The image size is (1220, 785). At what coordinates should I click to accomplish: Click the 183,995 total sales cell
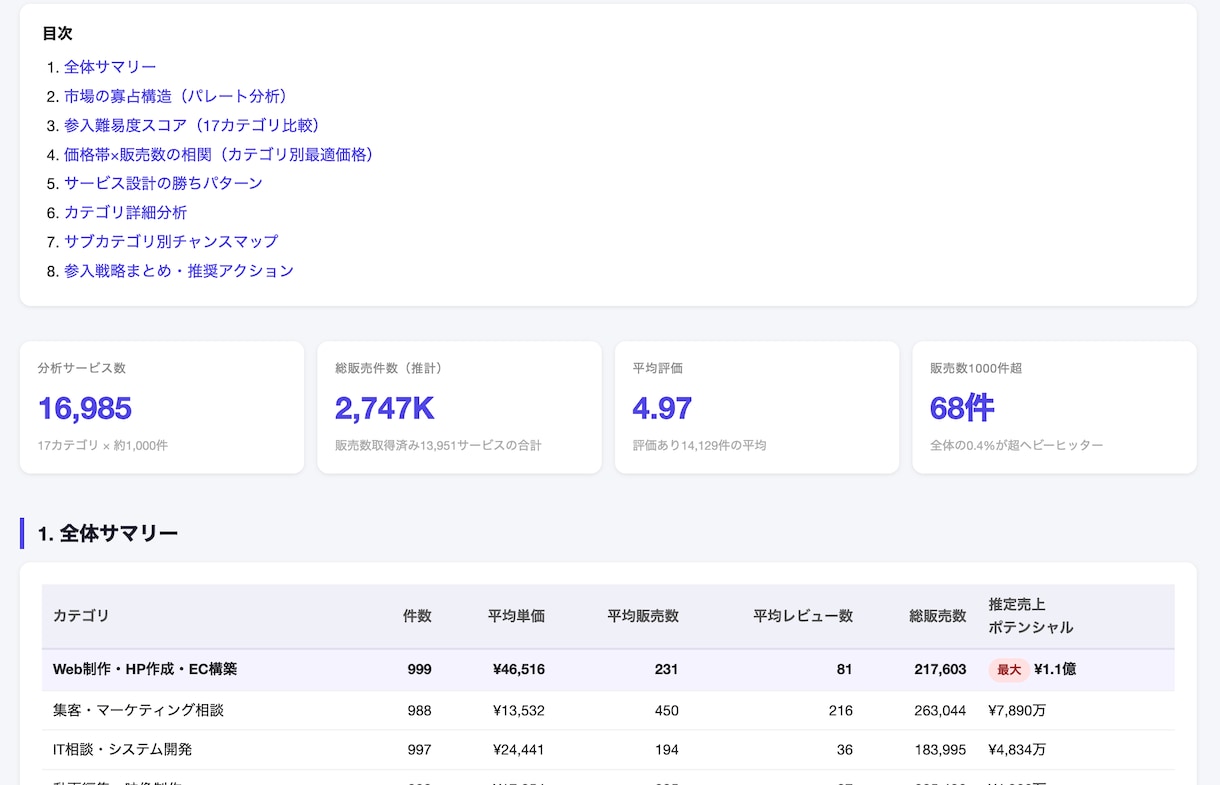click(x=940, y=750)
